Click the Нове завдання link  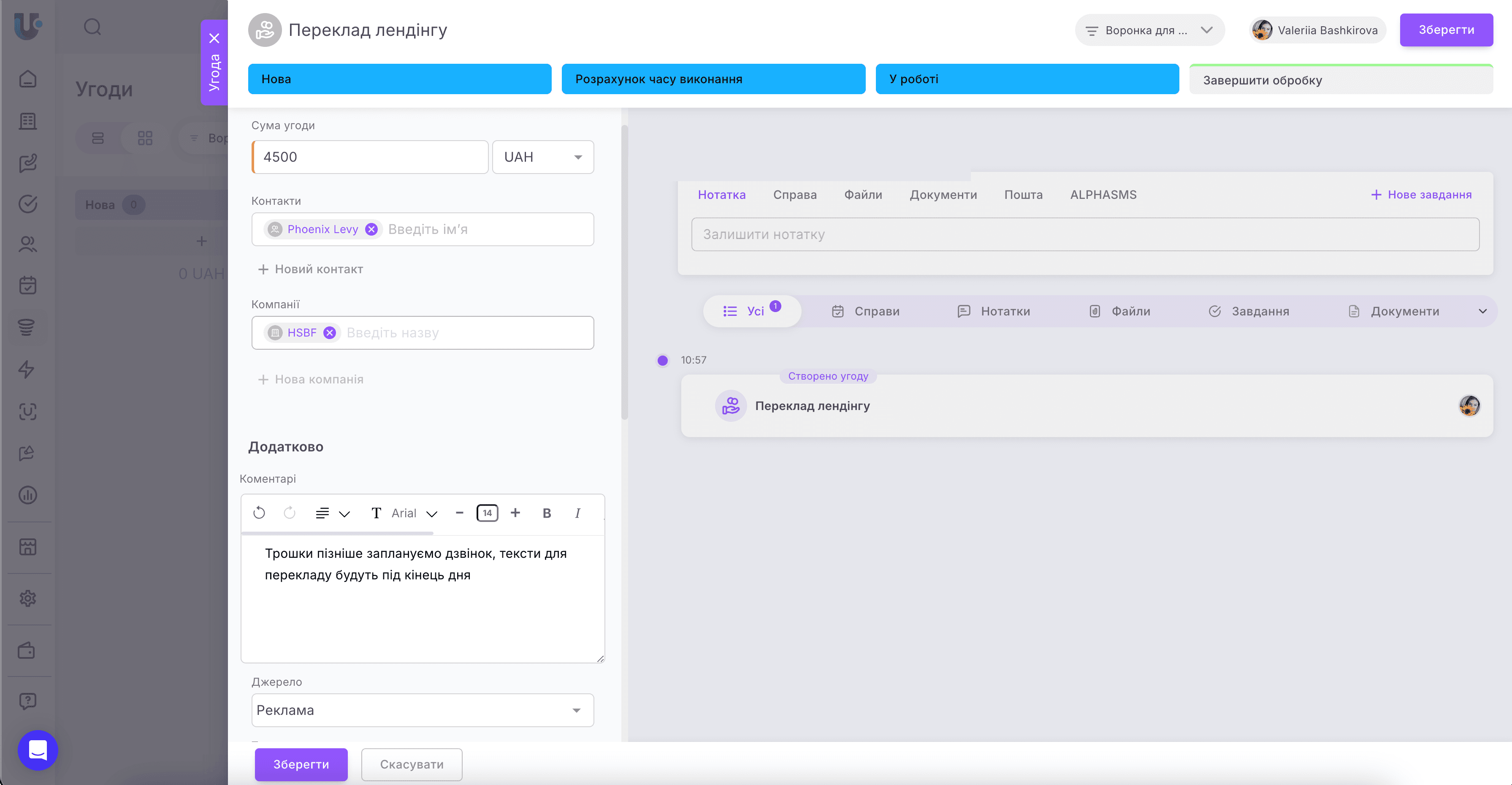pos(1421,194)
